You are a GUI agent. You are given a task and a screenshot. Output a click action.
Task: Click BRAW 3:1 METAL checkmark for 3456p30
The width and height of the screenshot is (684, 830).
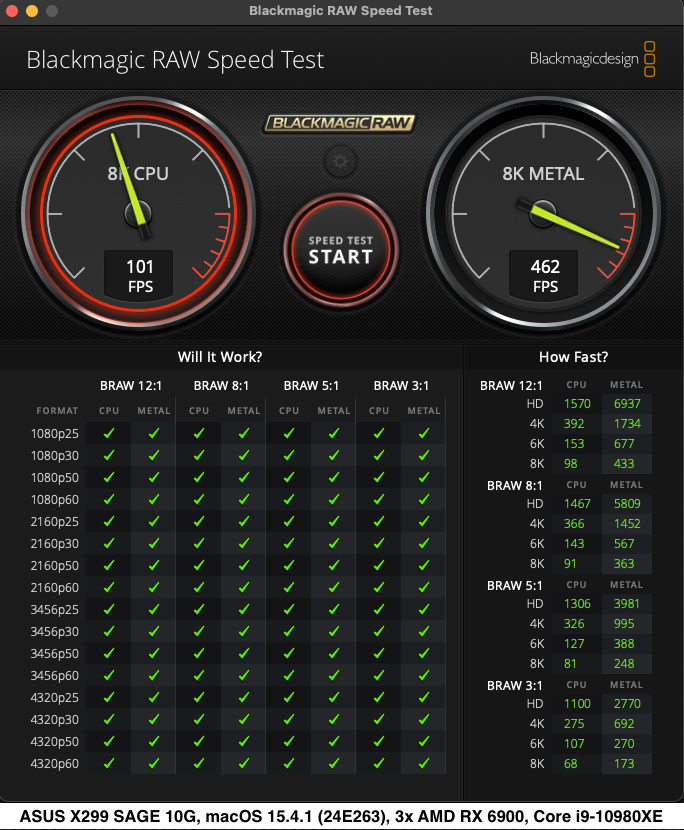(424, 631)
